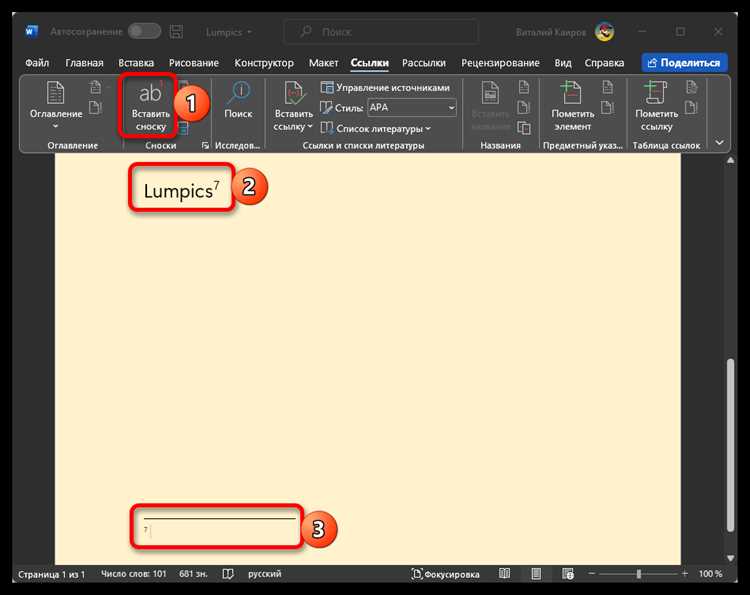Switch to the Рецензирование tab
The height and width of the screenshot is (595, 750).
(x=500, y=63)
